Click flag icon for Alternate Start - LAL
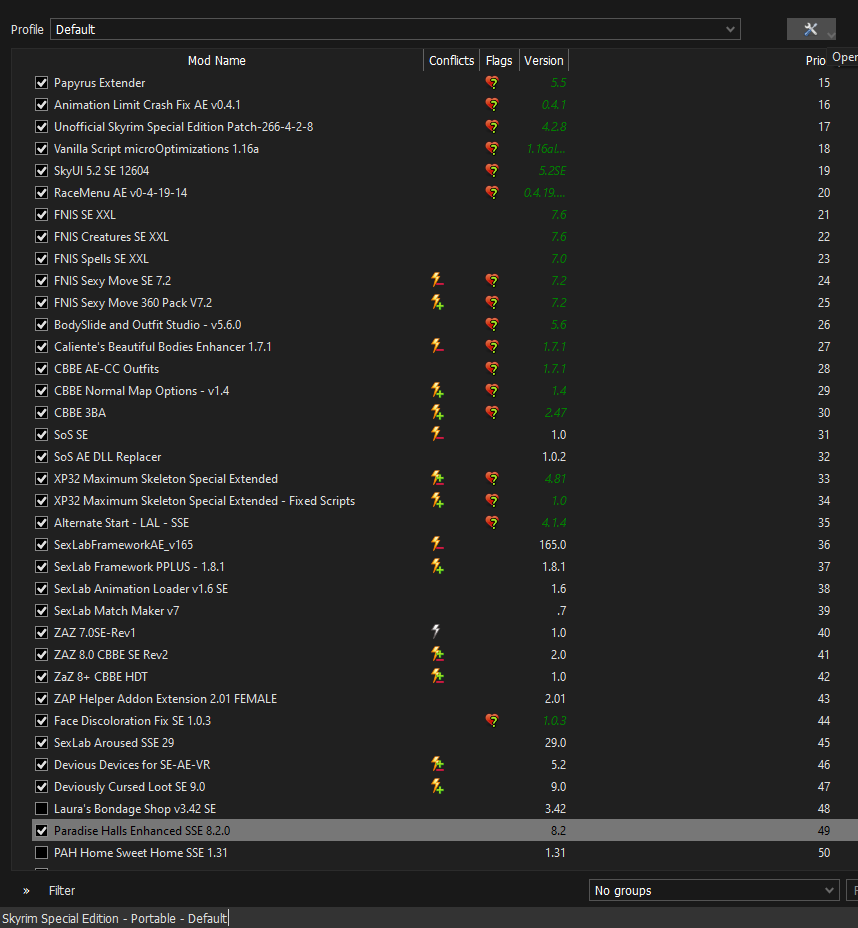 (492, 522)
